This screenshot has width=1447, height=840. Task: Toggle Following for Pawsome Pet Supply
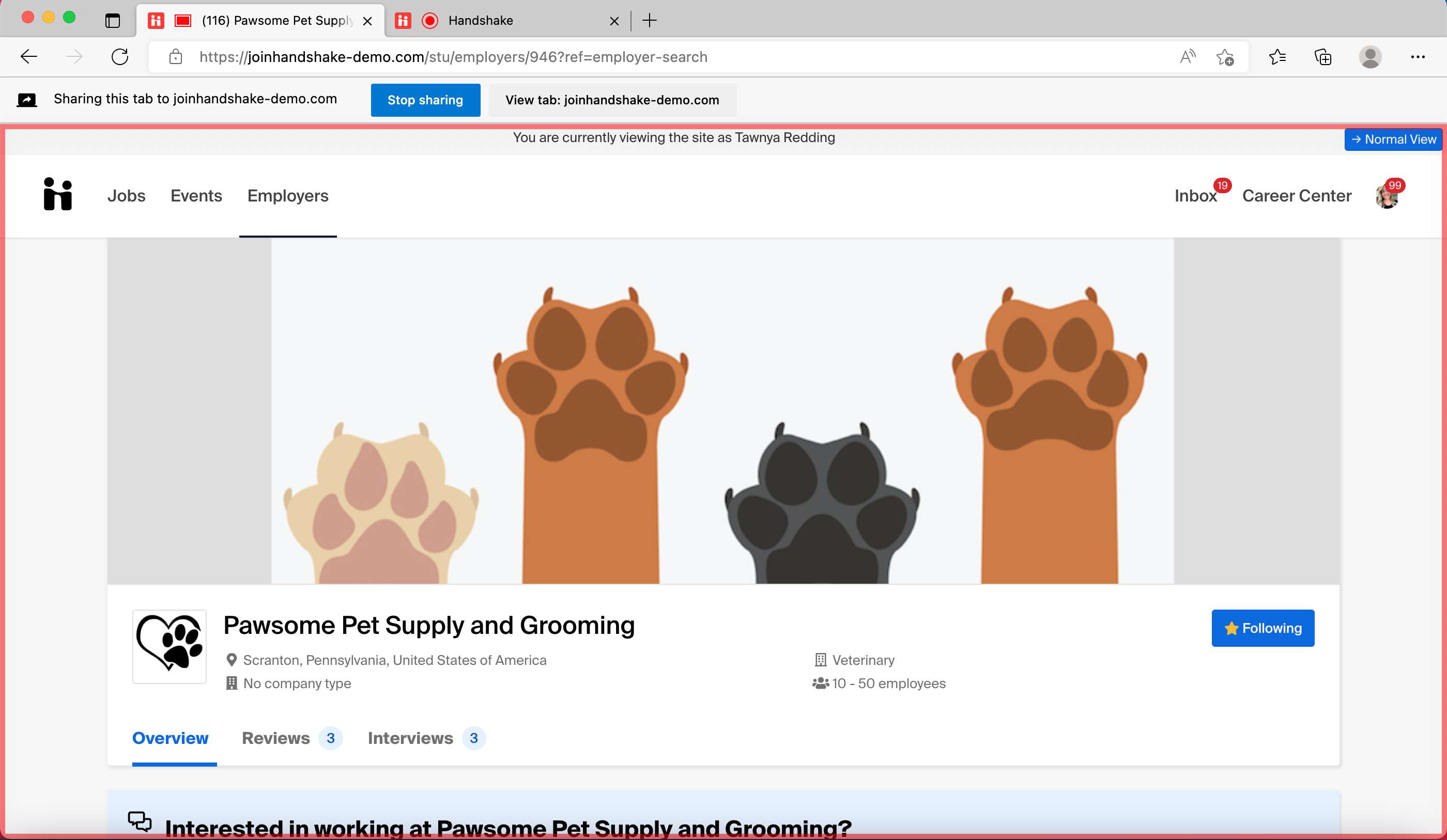tap(1263, 628)
